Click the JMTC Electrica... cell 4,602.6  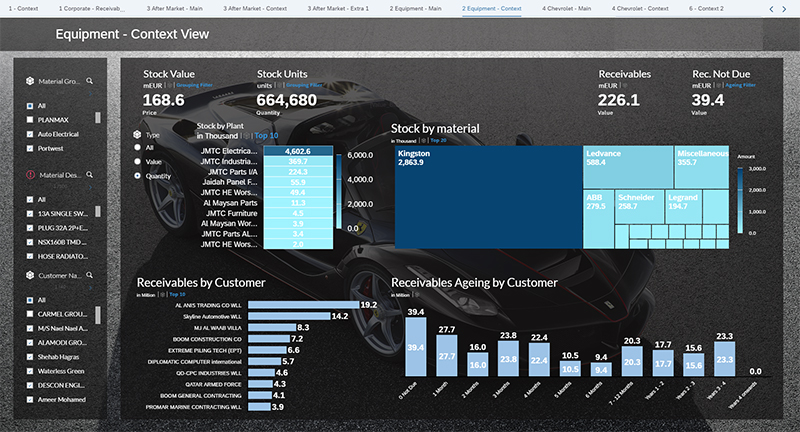[298, 151]
